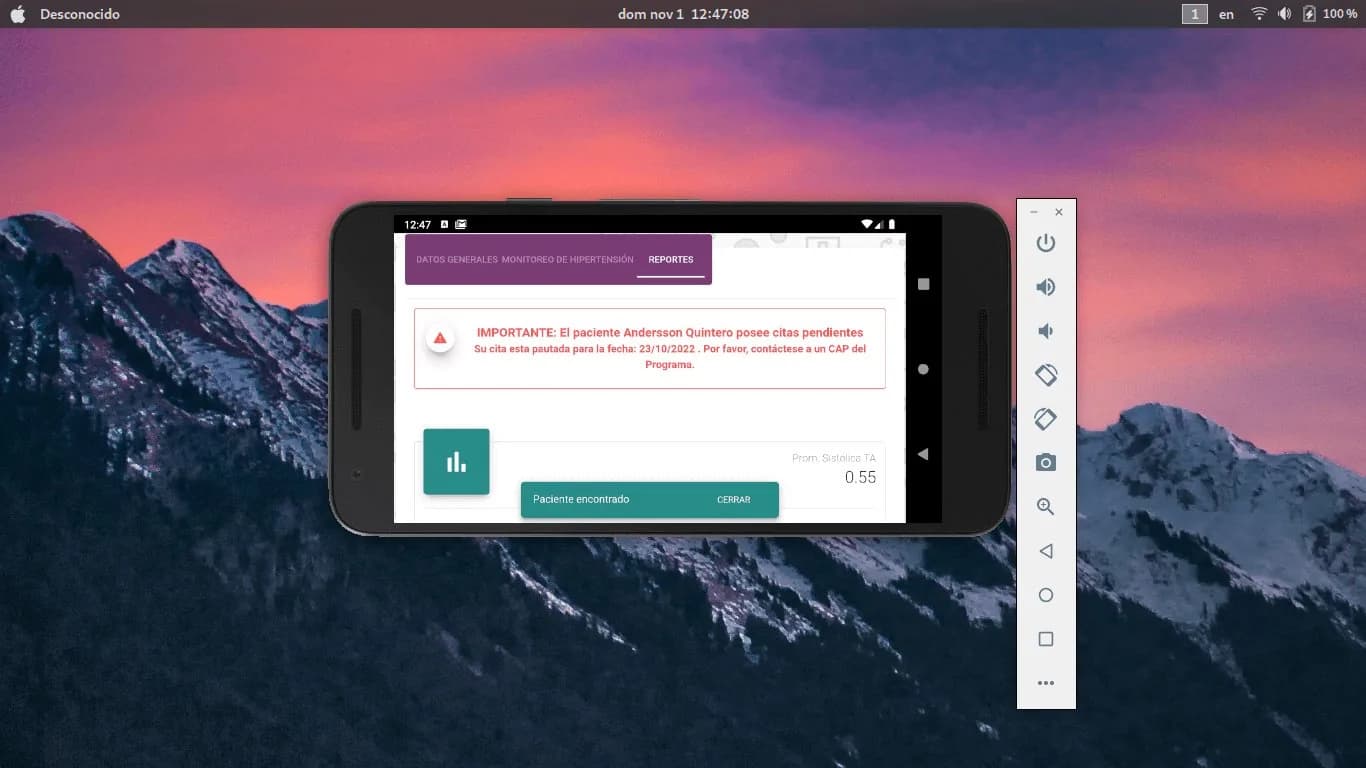Open the 'en' keyboard language menu

coord(1226,15)
